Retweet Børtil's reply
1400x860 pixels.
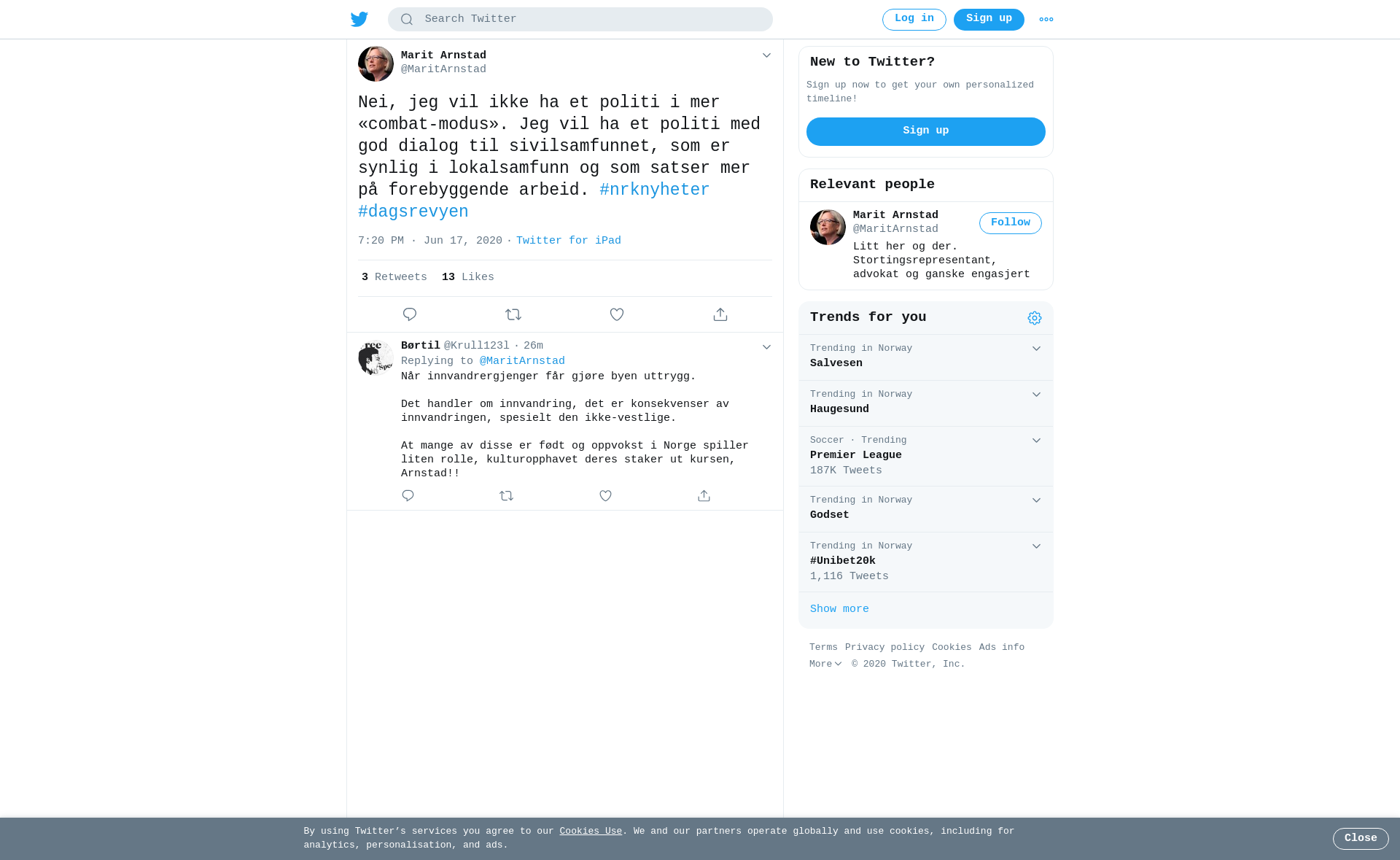507,496
